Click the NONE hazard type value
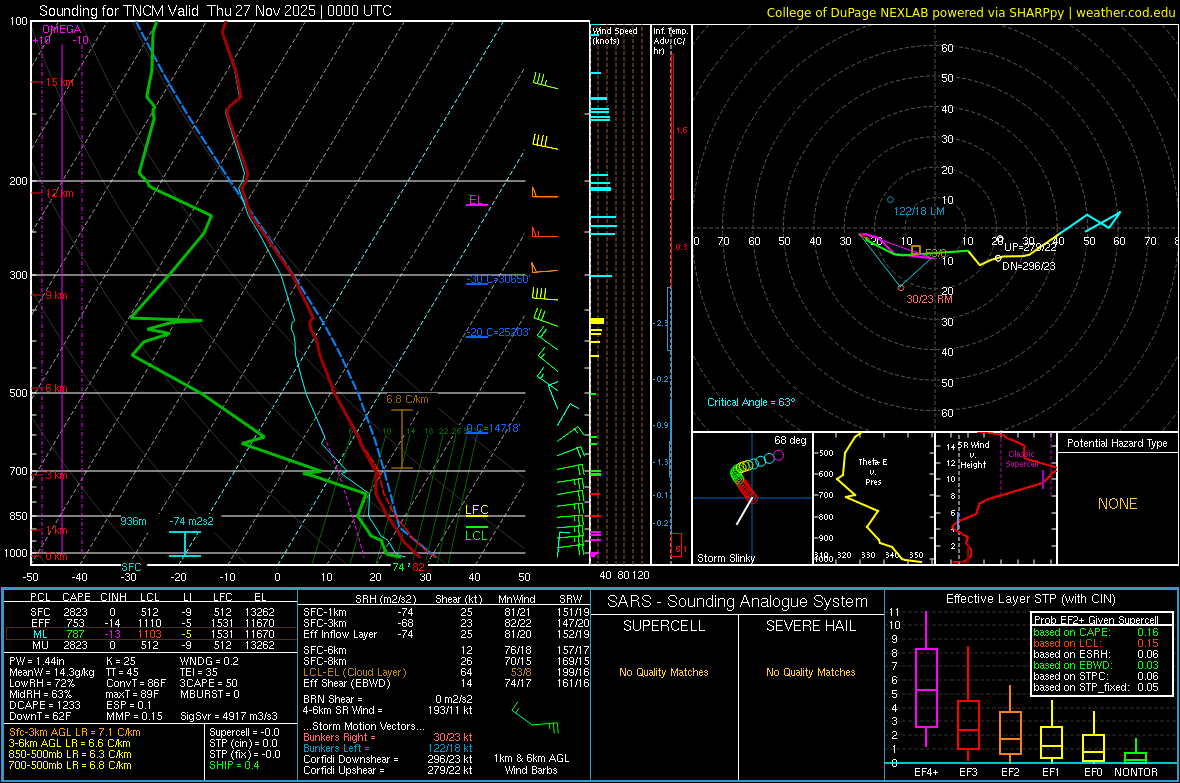Screen dimensions: 1180x783 [x=1118, y=504]
